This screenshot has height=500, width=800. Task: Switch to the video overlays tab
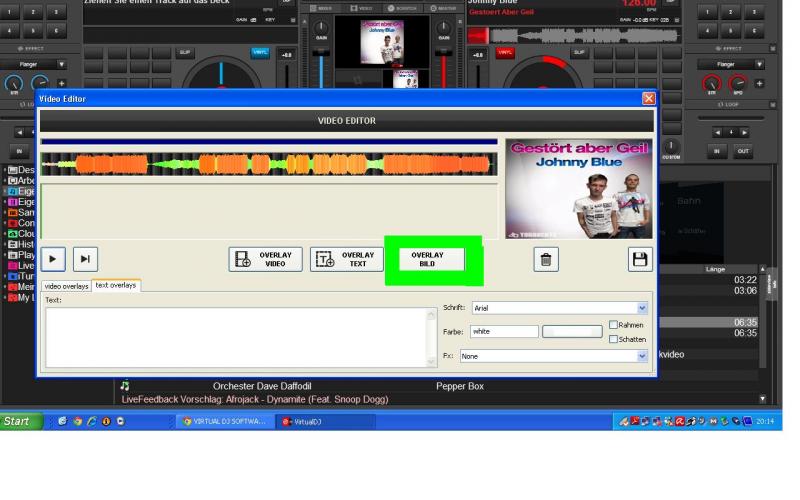click(66, 286)
